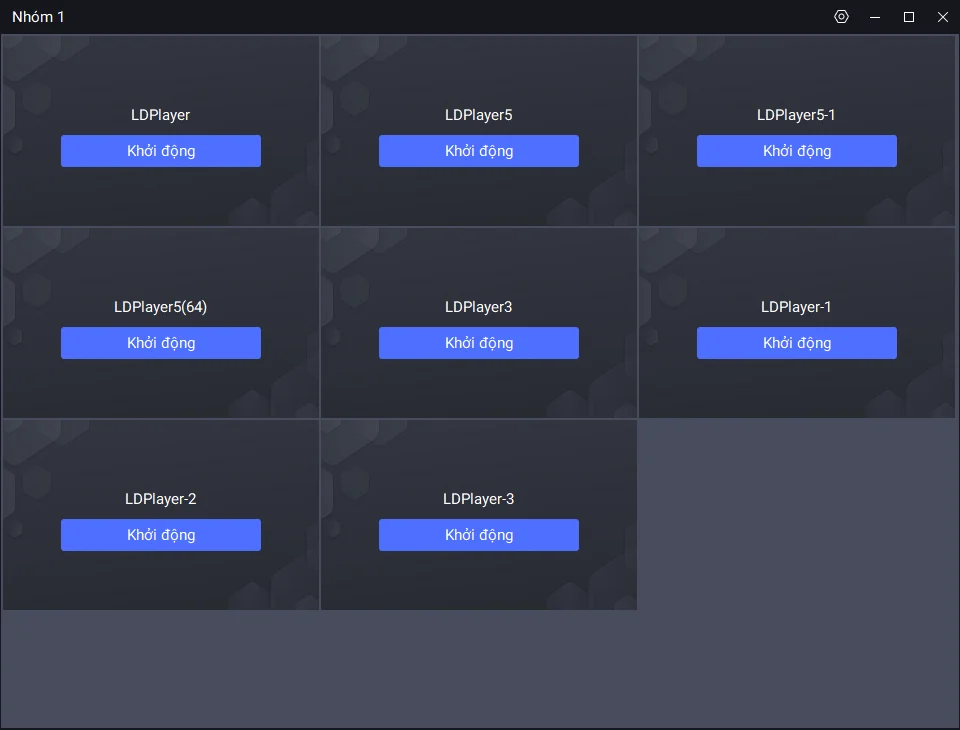This screenshot has height=730, width=960.
Task: Select the LDPlayer5(64) name label
Action: (x=160, y=307)
